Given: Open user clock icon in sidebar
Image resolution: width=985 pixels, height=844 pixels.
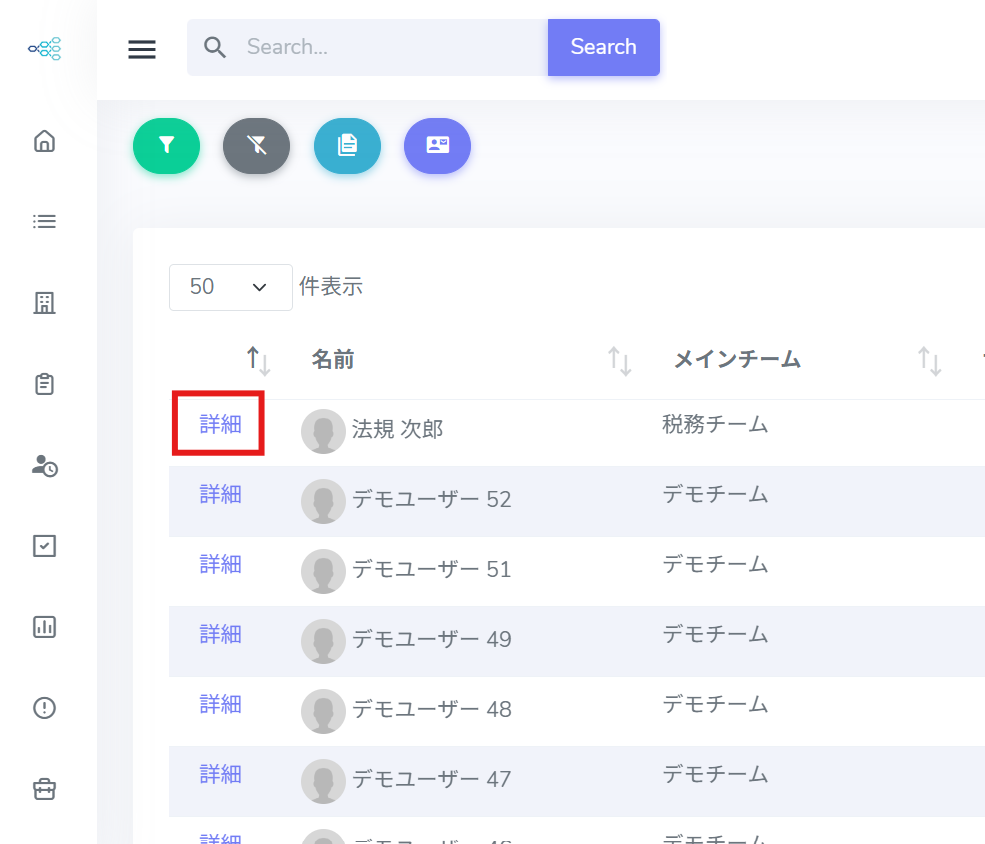Looking at the screenshot, I should pos(44,465).
